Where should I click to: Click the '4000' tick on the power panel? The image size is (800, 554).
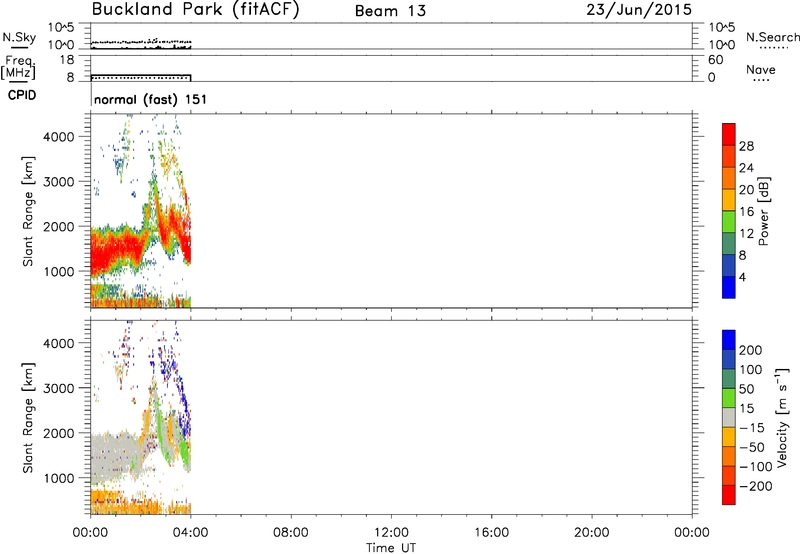click(x=59, y=137)
